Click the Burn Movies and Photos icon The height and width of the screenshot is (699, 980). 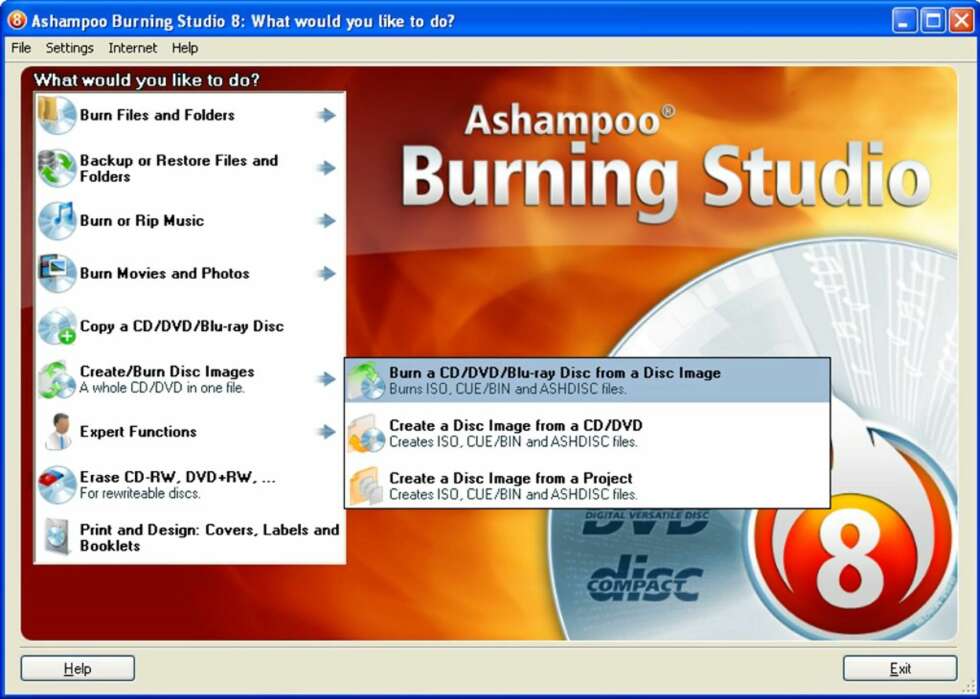point(56,273)
